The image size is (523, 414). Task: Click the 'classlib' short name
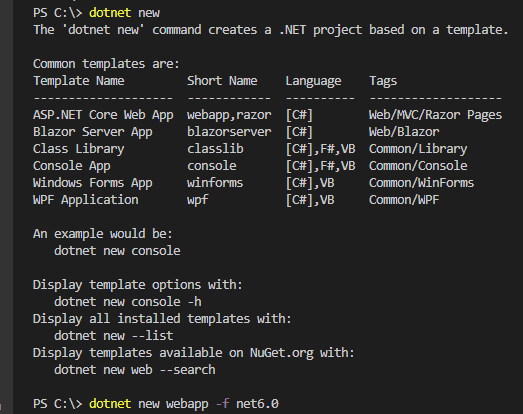click(x=215, y=149)
